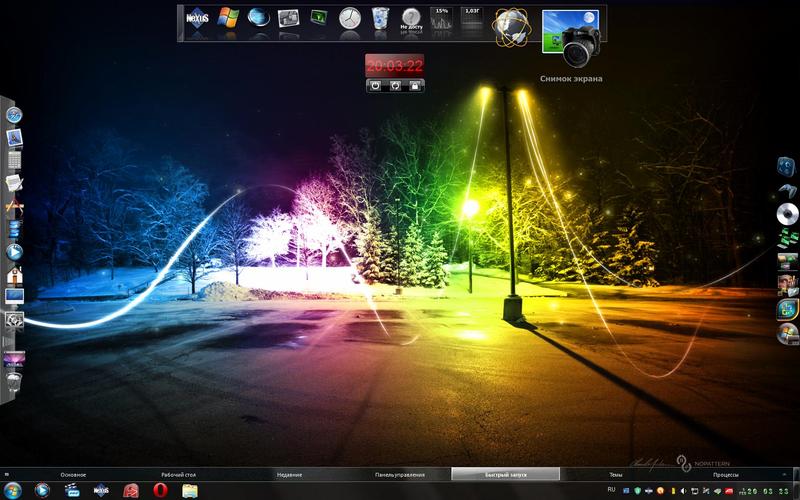
Task: Open the Windows Start orb
Action: point(12,491)
